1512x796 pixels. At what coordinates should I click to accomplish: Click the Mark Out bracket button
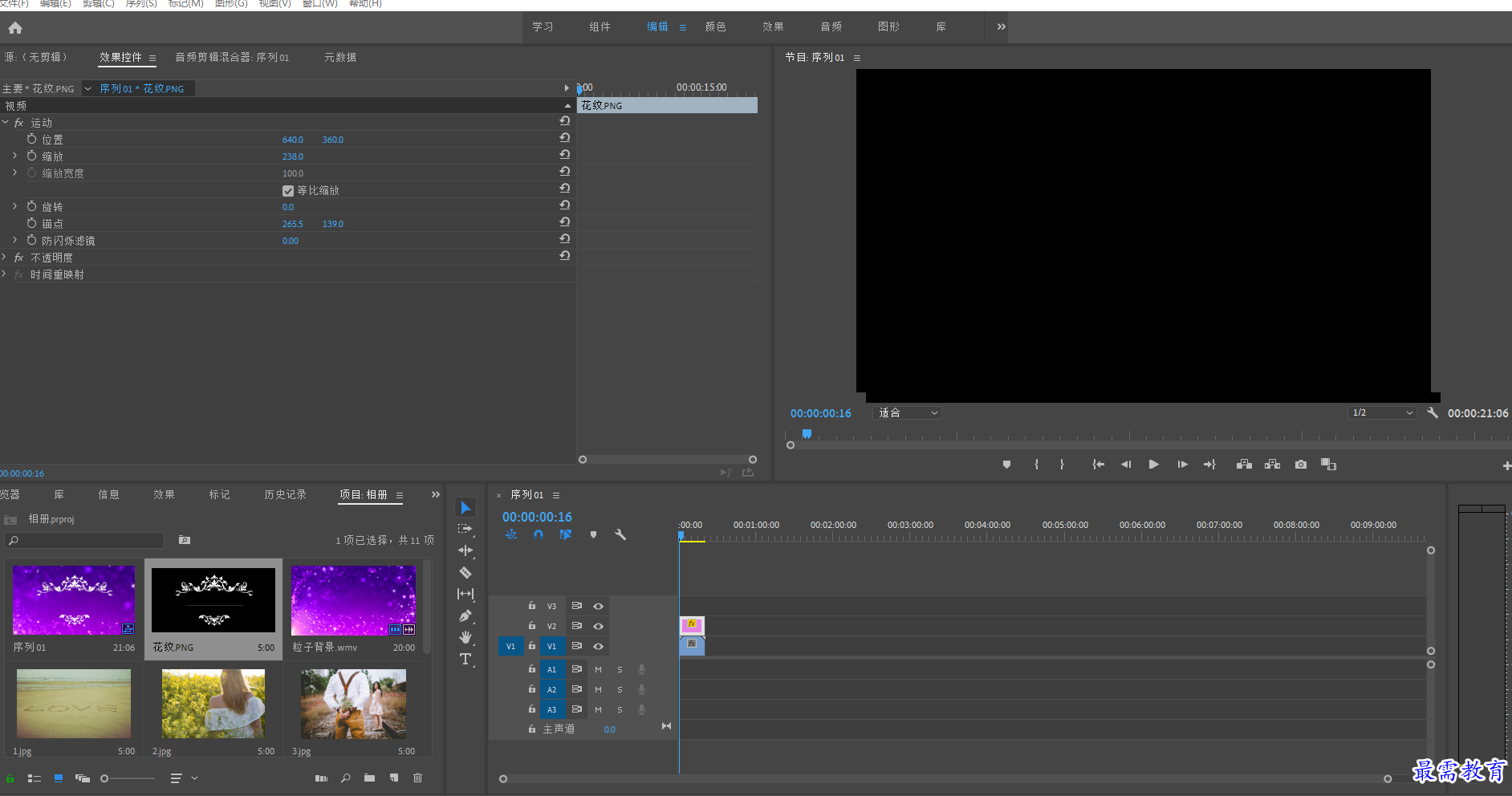pyautogui.click(x=1062, y=465)
